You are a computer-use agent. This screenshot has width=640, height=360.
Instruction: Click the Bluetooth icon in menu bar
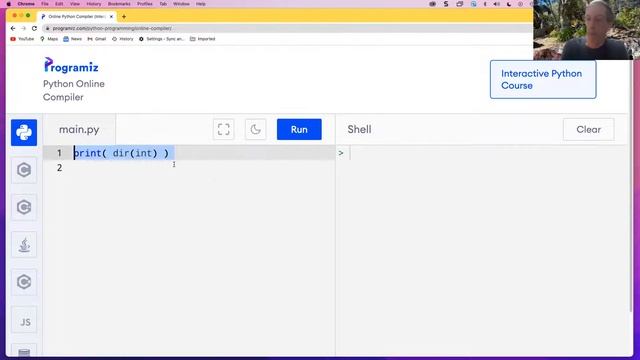(485, 4)
